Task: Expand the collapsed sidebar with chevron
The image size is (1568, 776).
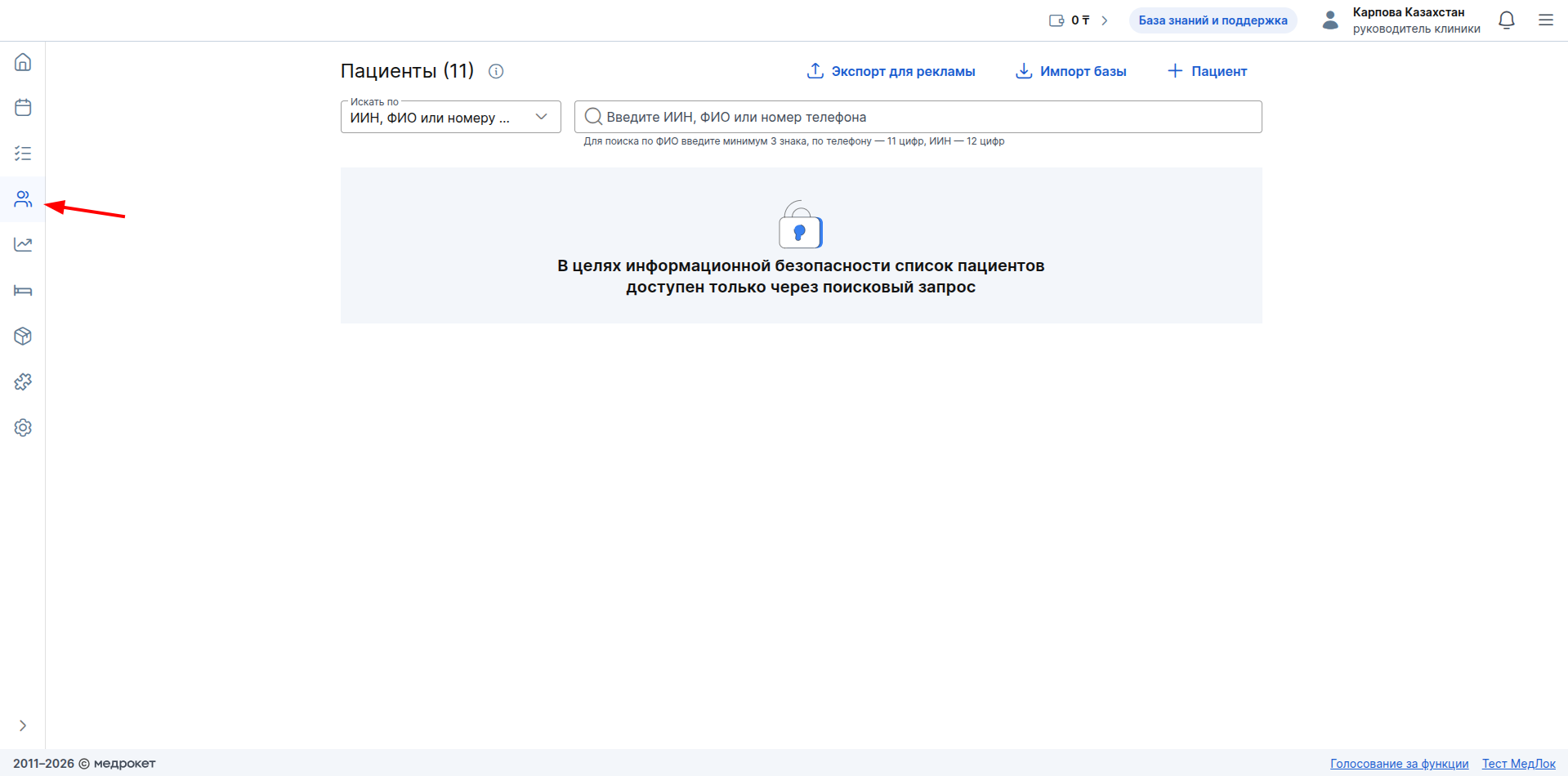Action: click(x=23, y=725)
